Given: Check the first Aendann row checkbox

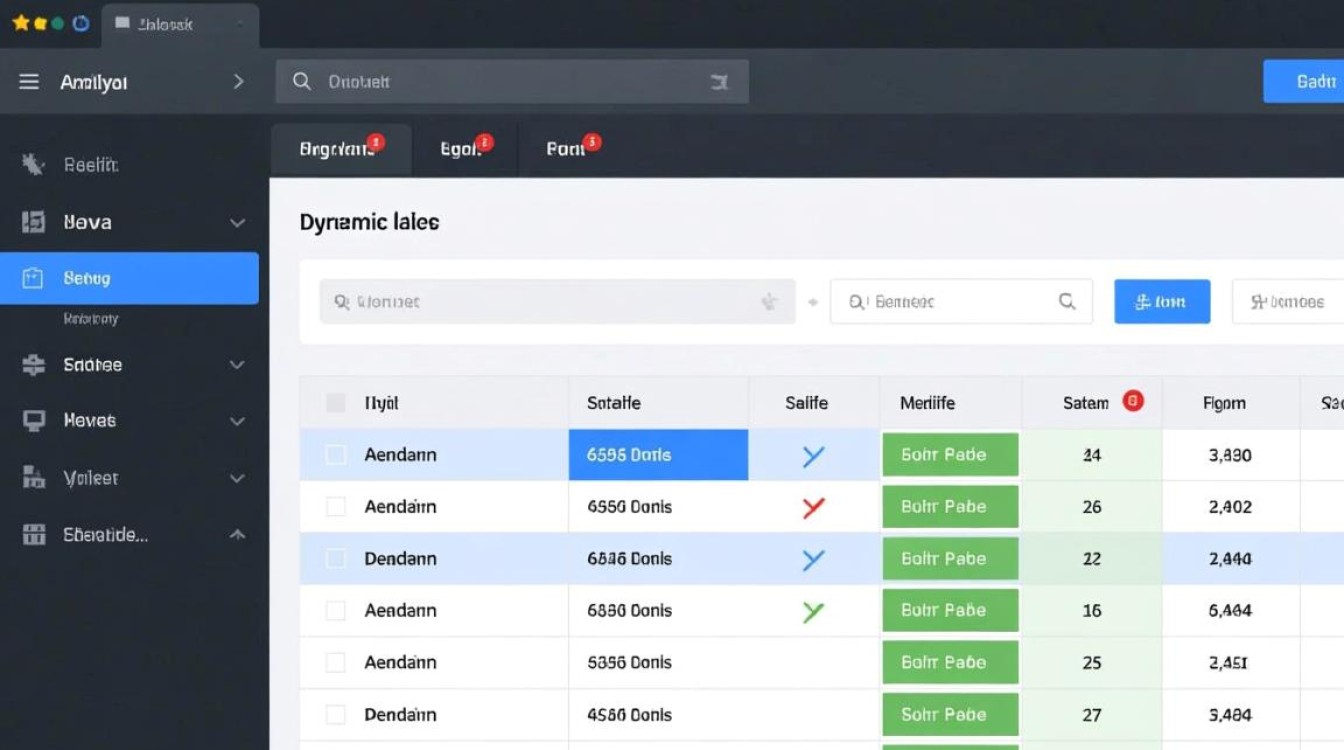Looking at the screenshot, I should click(x=336, y=455).
